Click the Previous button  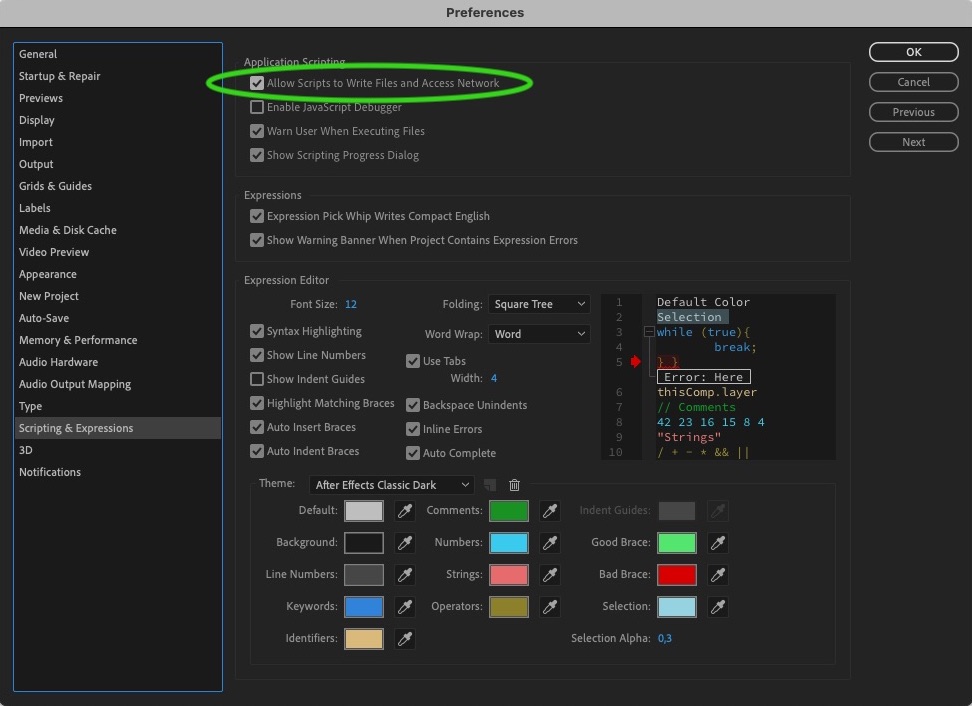(914, 112)
